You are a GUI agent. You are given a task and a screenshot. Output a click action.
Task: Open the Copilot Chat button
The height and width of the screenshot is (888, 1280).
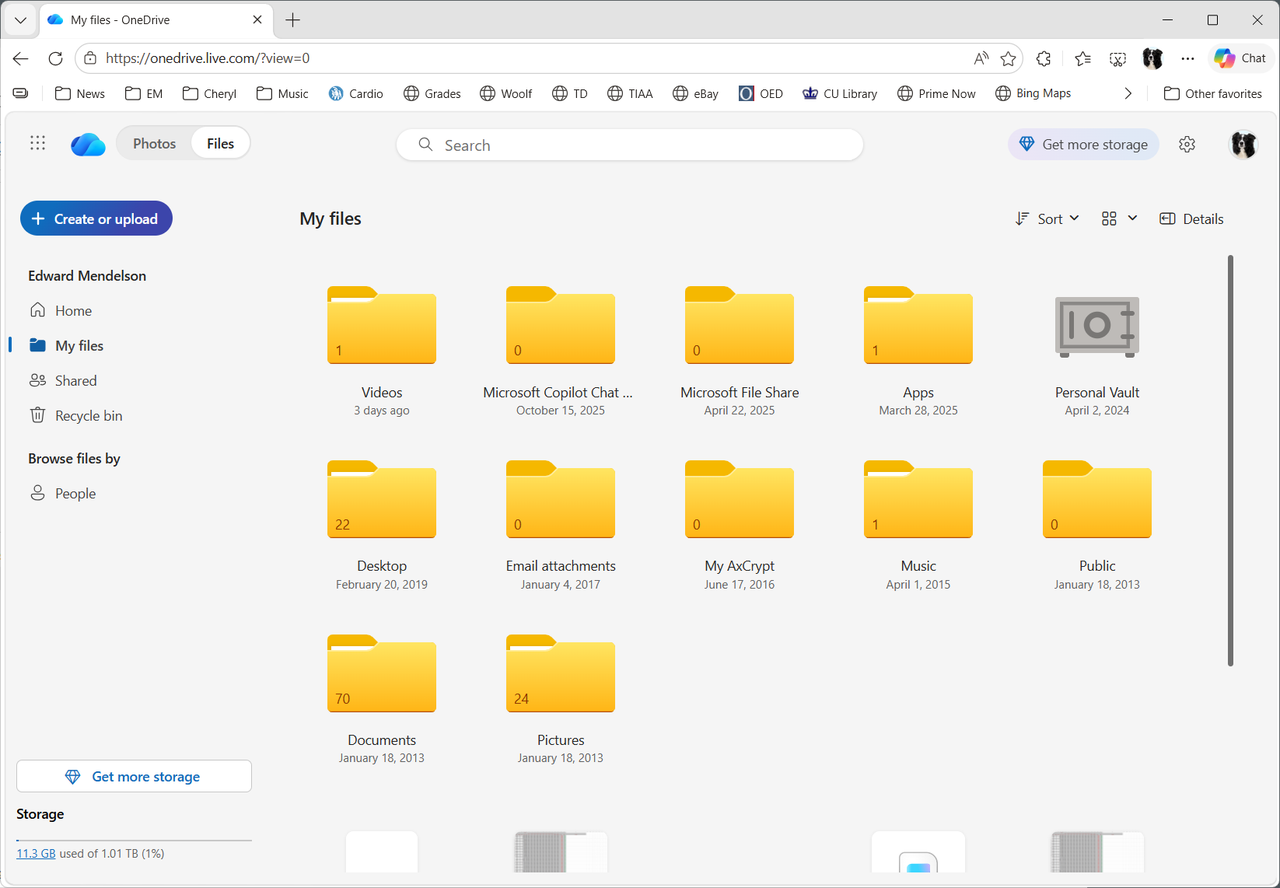[x=1240, y=58]
